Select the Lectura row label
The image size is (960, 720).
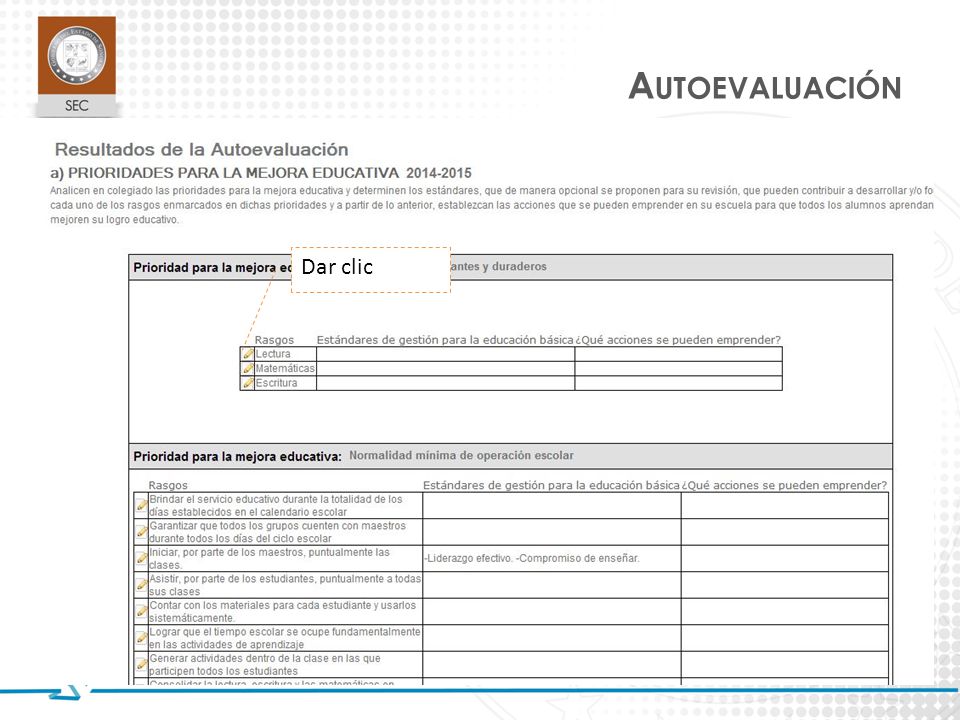(273, 354)
